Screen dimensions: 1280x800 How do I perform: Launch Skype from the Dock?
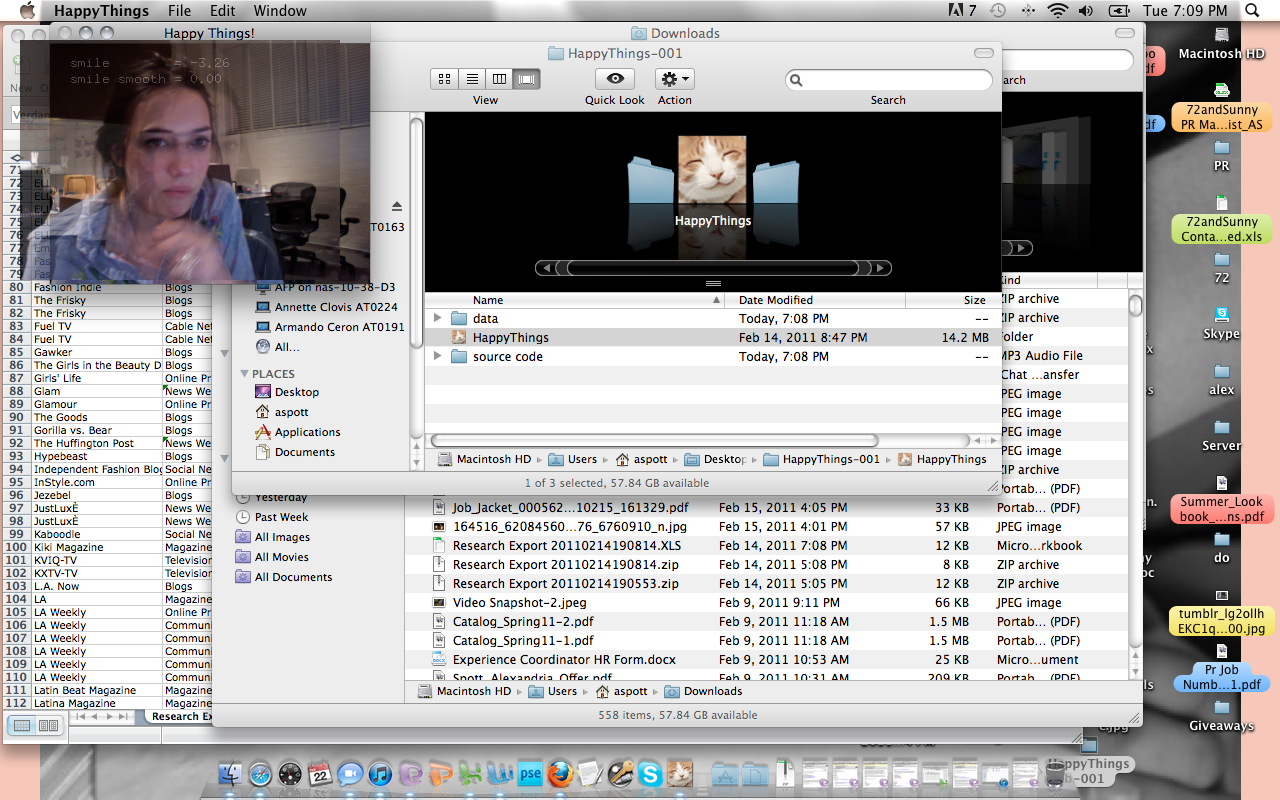click(650, 773)
